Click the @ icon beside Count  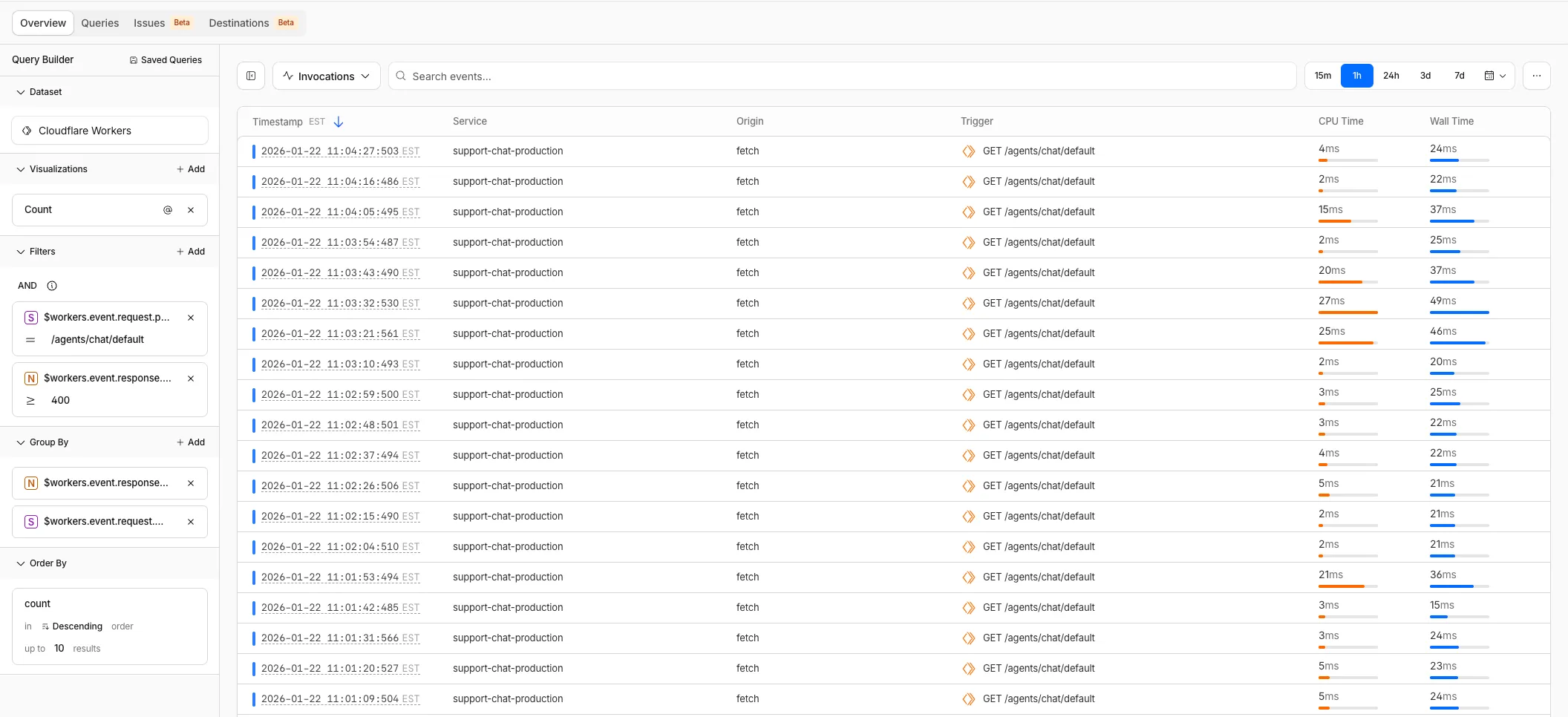click(168, 210)
